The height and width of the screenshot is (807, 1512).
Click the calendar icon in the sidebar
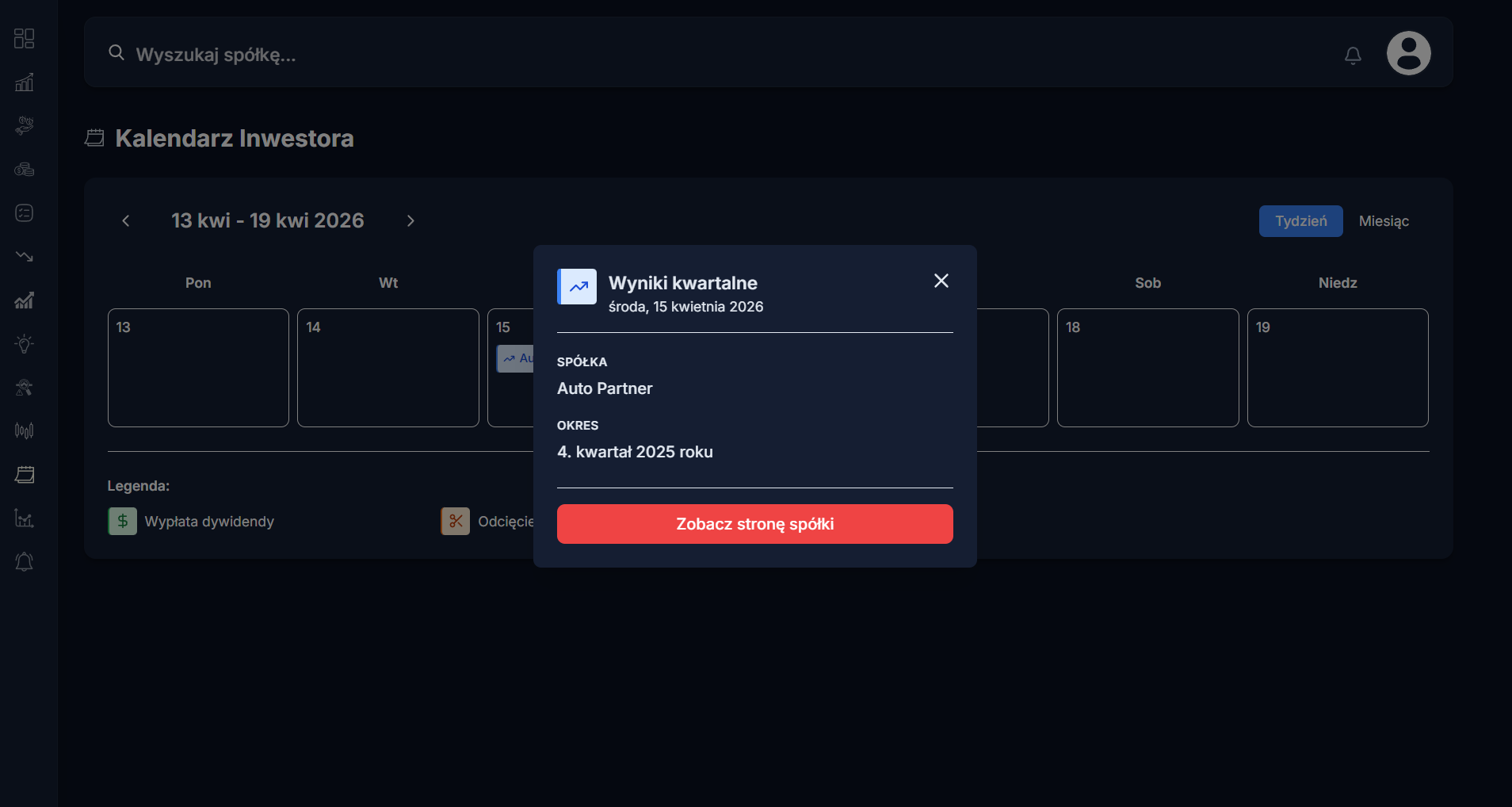tap(25, 475)
